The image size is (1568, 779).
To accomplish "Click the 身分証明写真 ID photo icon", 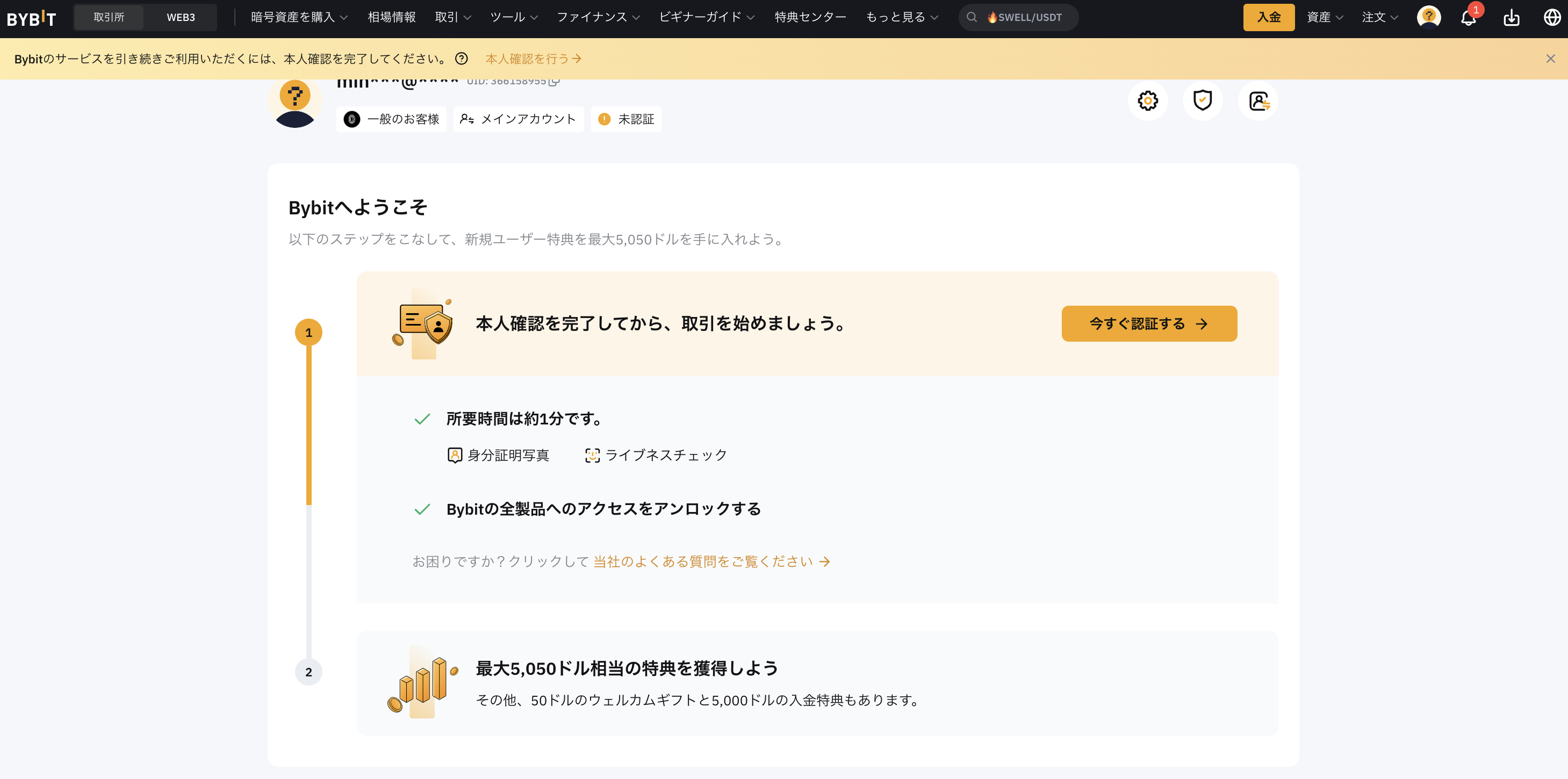I will pos(454,455).
